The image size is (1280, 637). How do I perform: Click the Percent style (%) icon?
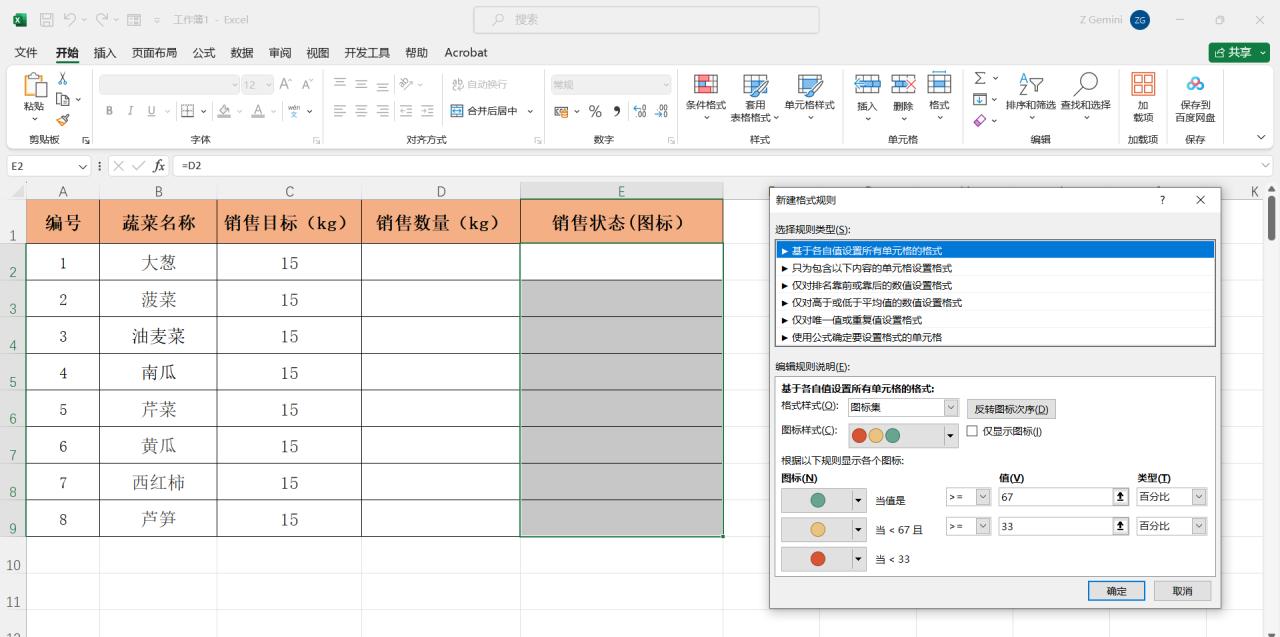point(595,111)
